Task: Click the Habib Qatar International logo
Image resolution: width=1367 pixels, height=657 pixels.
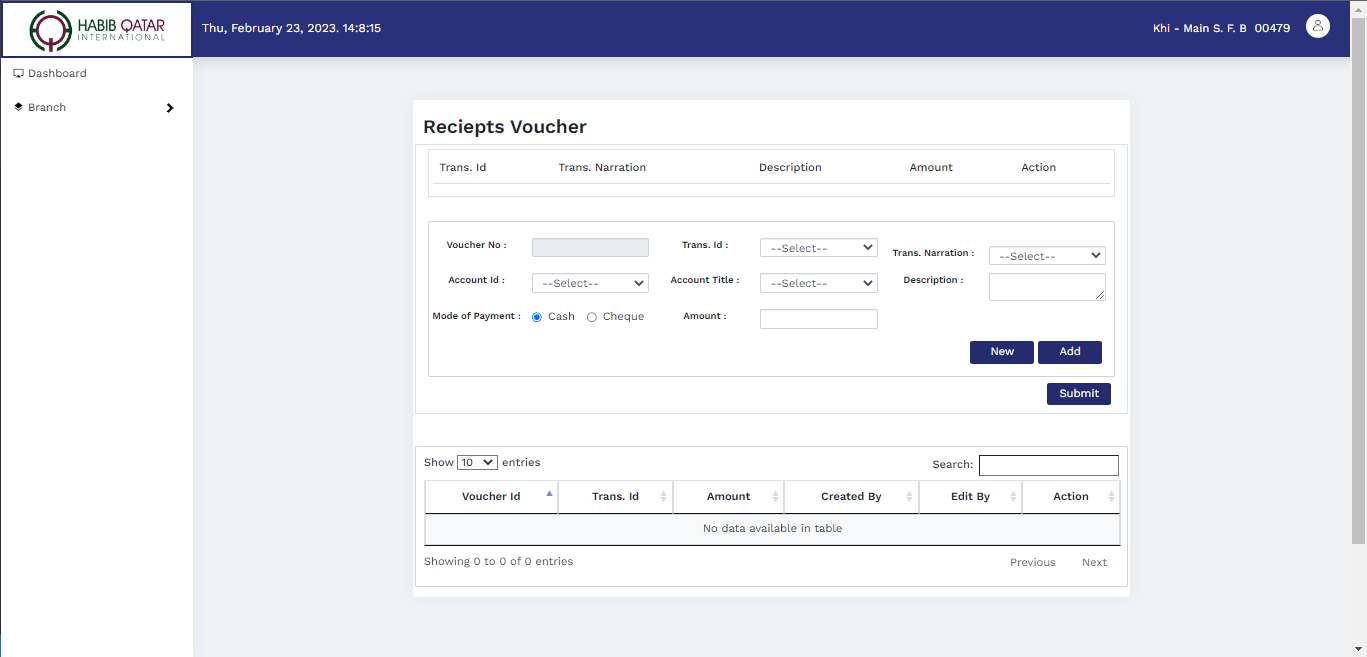Action: (97, 30)
